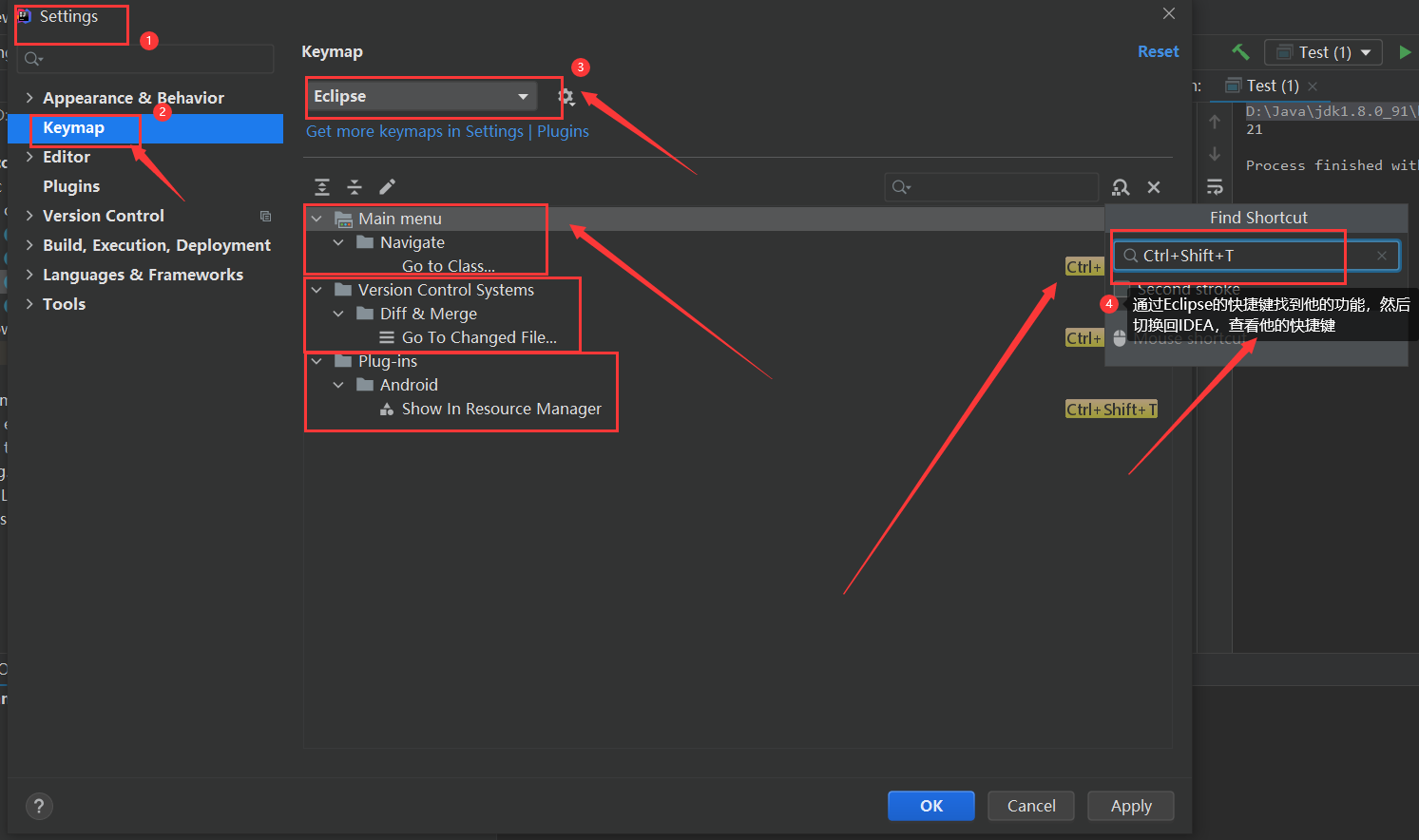The image size is (1419, 840).
Task: Click the build hammer icon in IDE toolbar
Action: [1240, 52]
